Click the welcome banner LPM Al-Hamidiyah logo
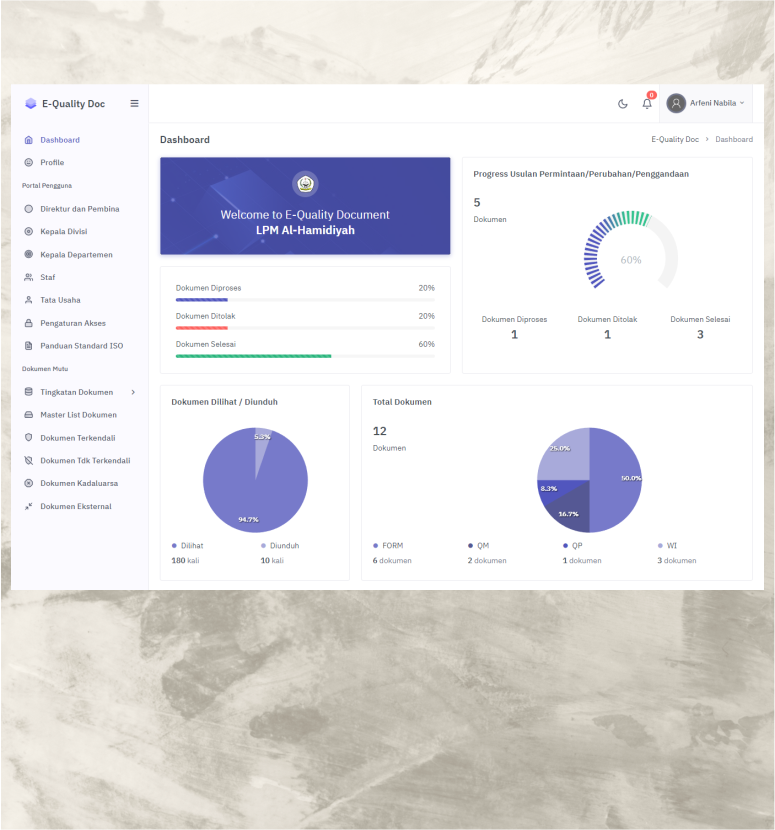 [305, 184]
